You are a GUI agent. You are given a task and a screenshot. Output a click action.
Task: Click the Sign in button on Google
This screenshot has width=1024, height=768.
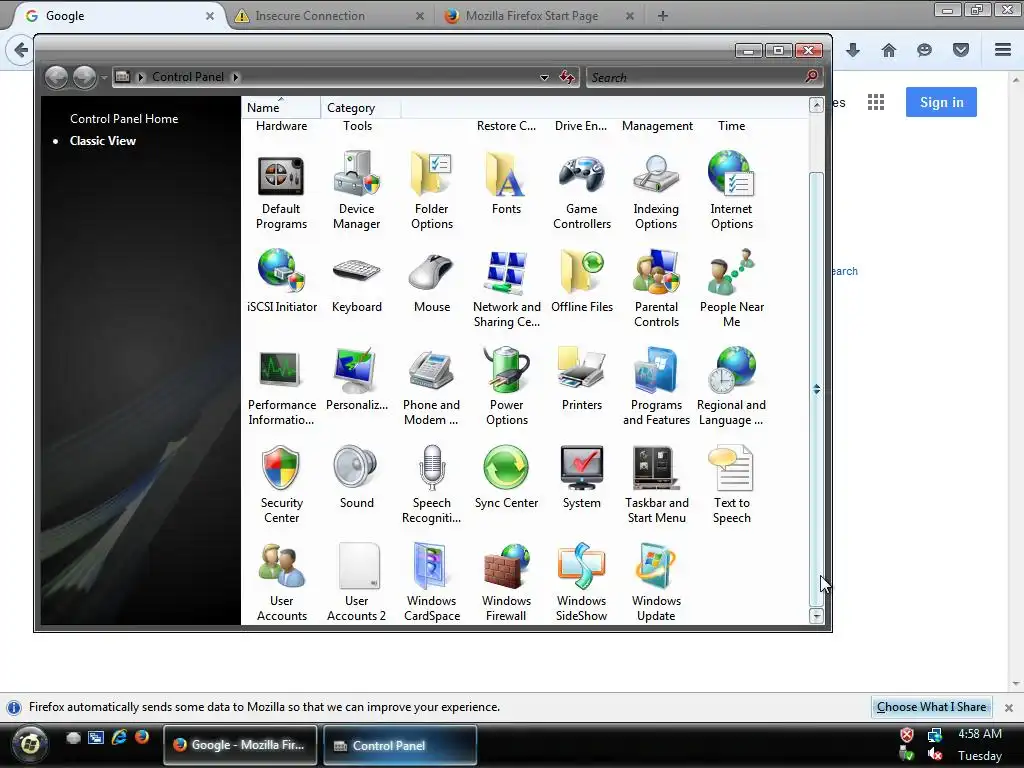pos(941,102)
